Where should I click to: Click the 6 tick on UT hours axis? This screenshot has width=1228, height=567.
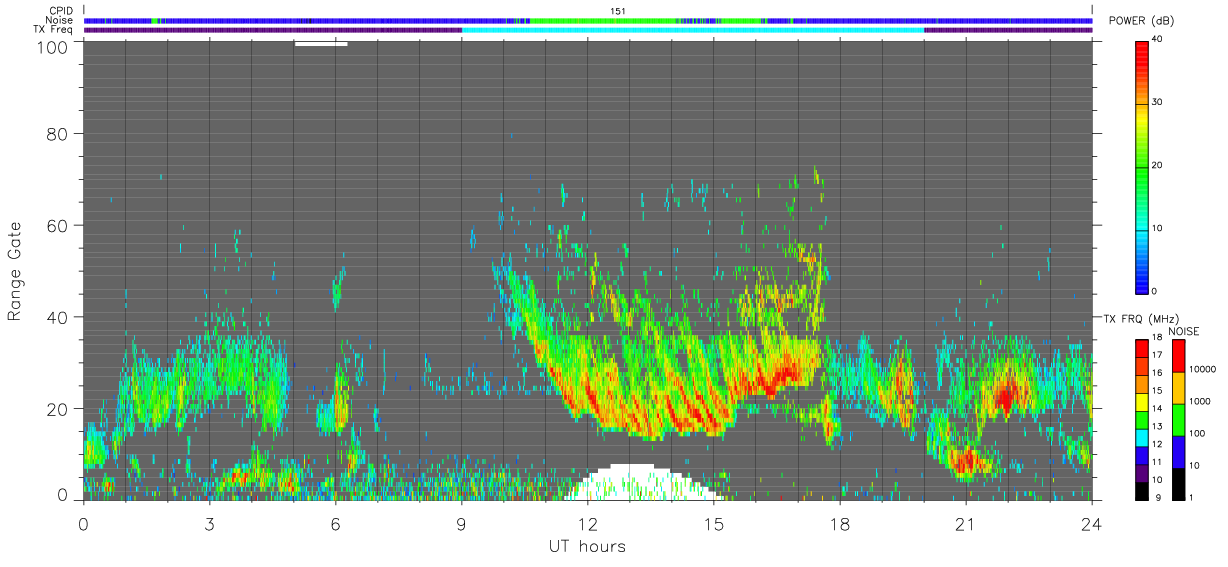(x=335, y=525)
